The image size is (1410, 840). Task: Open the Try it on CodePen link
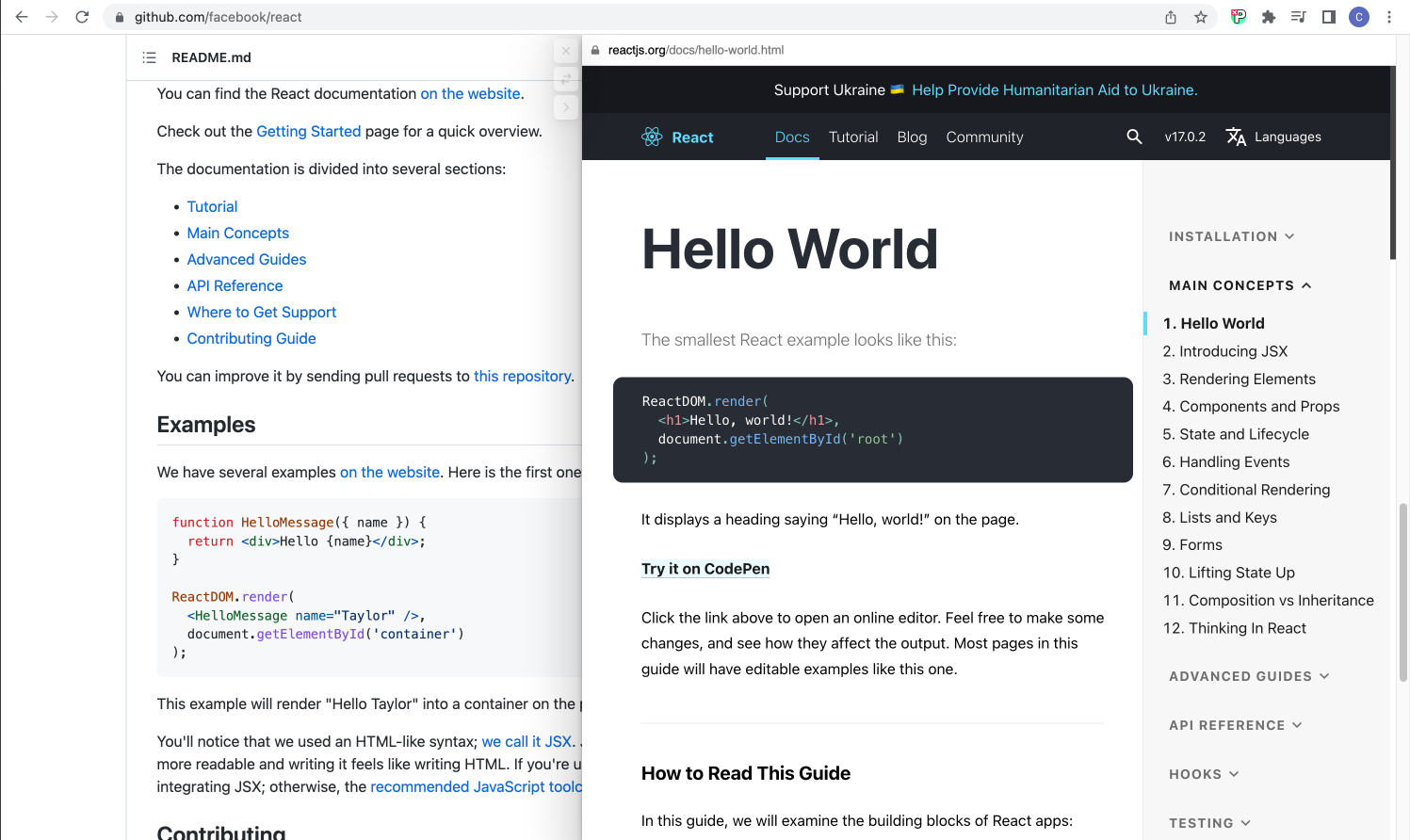point(705,569)
